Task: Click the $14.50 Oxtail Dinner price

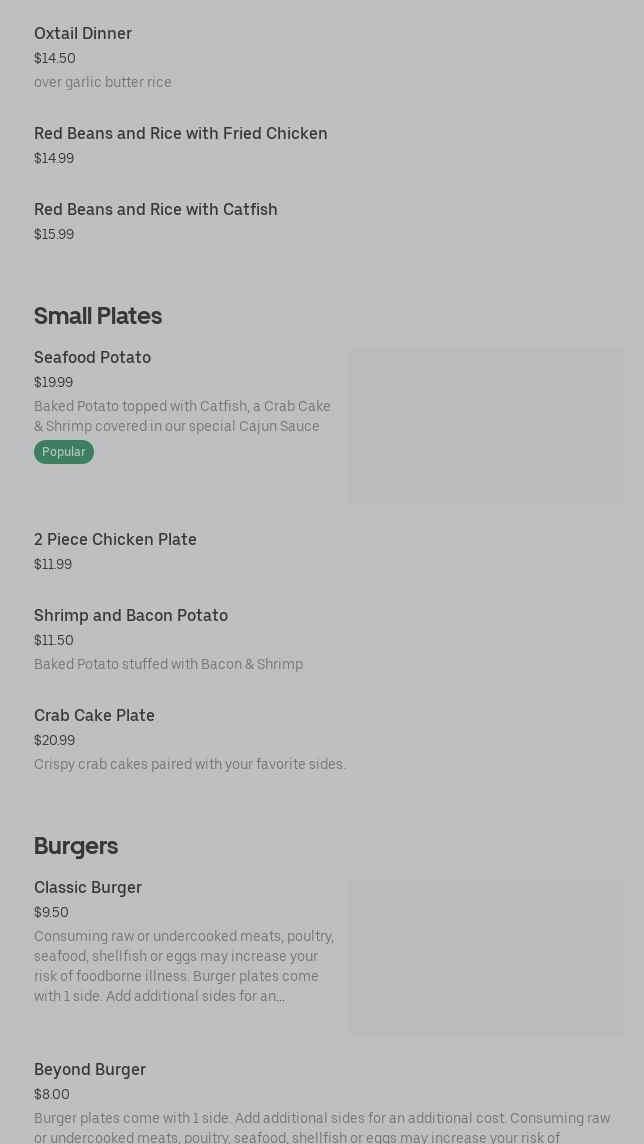Action: 55,59
